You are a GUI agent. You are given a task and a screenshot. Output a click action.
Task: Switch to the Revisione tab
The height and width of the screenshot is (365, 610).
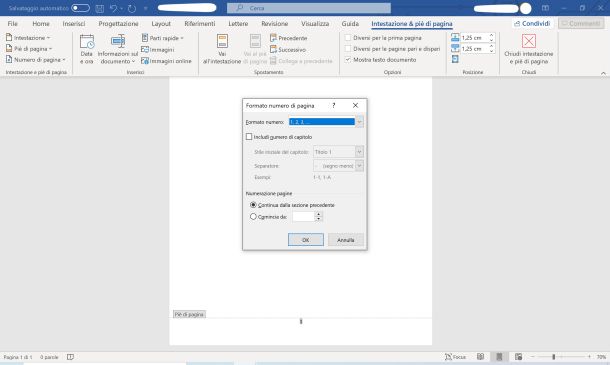[275, 23]
